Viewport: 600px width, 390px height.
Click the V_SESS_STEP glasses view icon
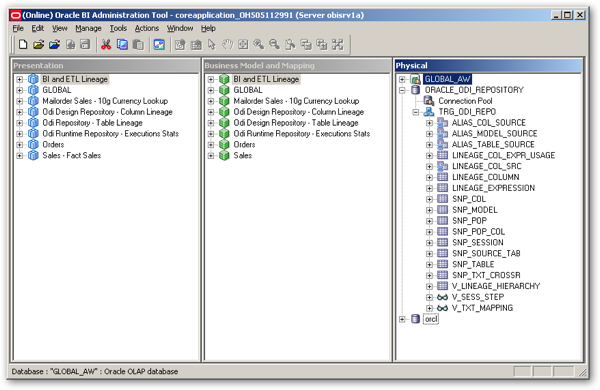point(442,297)
